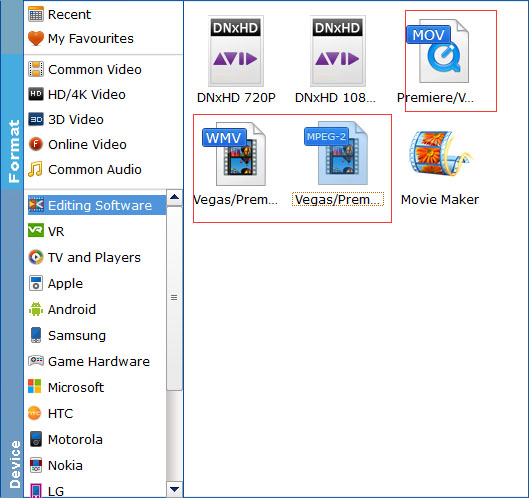The image size is (529, 498).
Task: Click the Common Video filmstrip icon
Action: 36,69
